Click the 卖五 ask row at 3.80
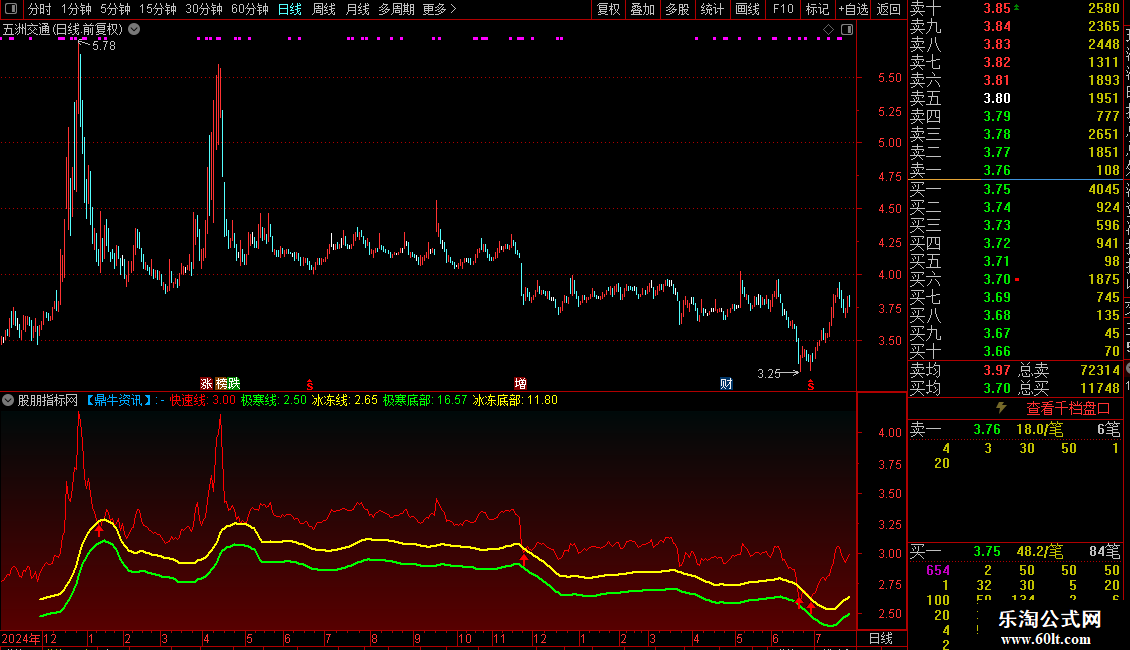This screenshot has height=650, width=1130. pyautogui.click(x=1015, y=98)
